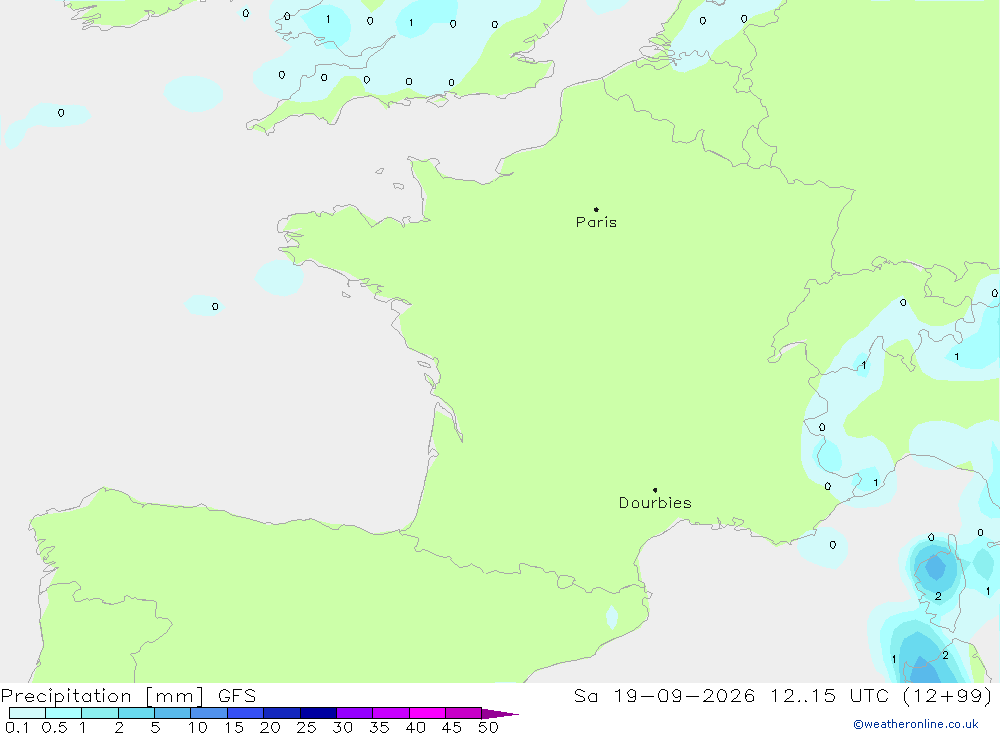The height and width of the screenshot is (733, 1000).
Task: Click the Paris city label
Action: [596, 222]
